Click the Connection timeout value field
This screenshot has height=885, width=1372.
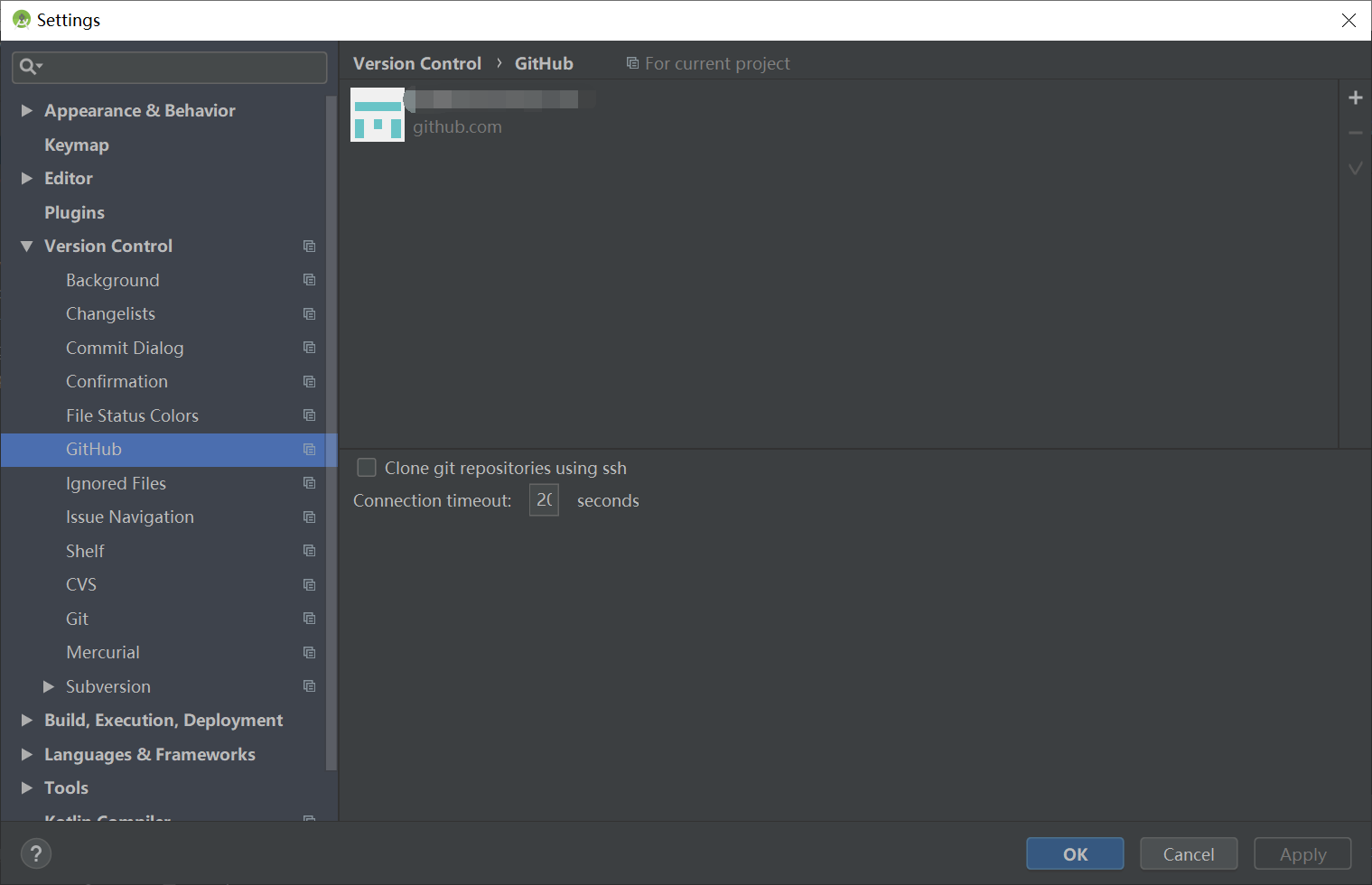point(544,500)
